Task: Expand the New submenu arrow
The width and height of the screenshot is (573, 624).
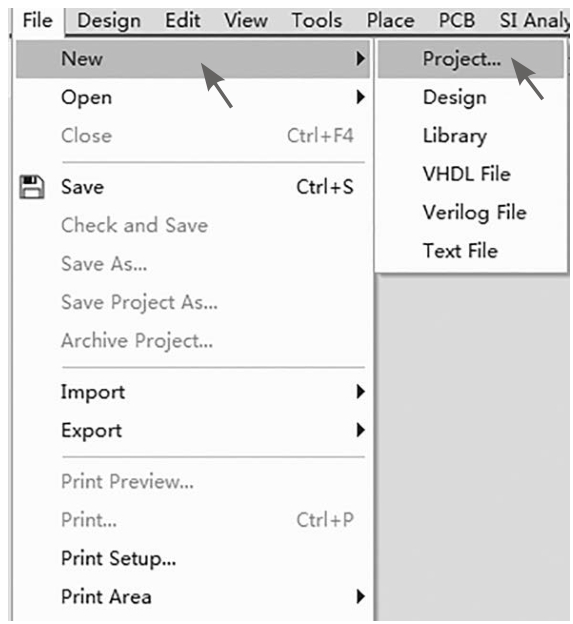Action: pyautogui.click(x=360, y=58)
